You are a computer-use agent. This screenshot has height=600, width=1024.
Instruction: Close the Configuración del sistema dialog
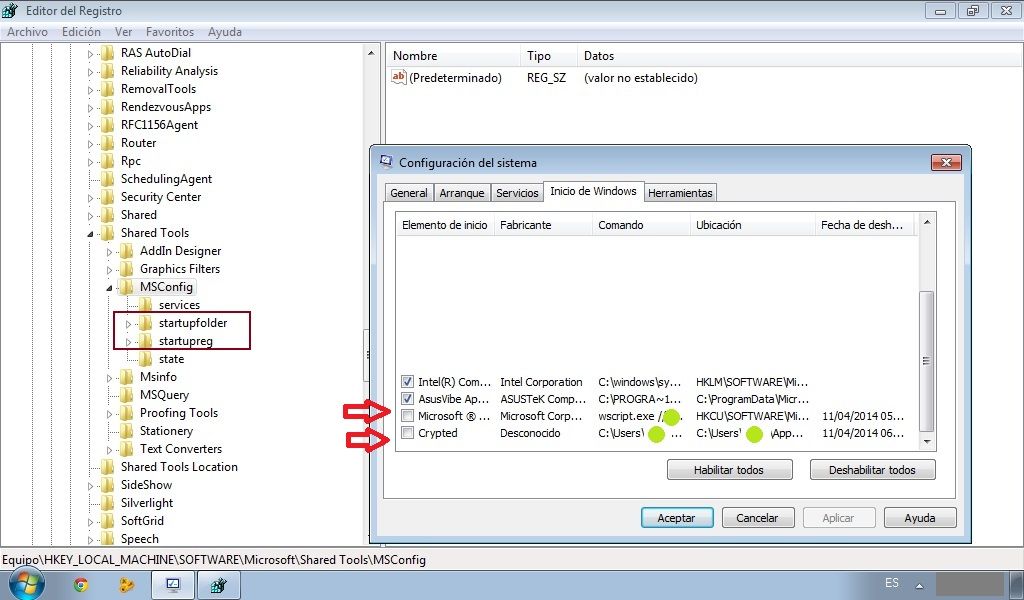click(x=946, y=163)
